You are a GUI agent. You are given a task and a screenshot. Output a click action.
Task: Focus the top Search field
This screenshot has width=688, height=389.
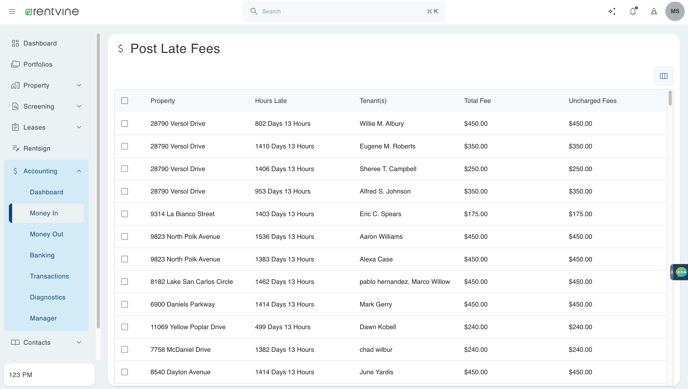coord(343,11)
